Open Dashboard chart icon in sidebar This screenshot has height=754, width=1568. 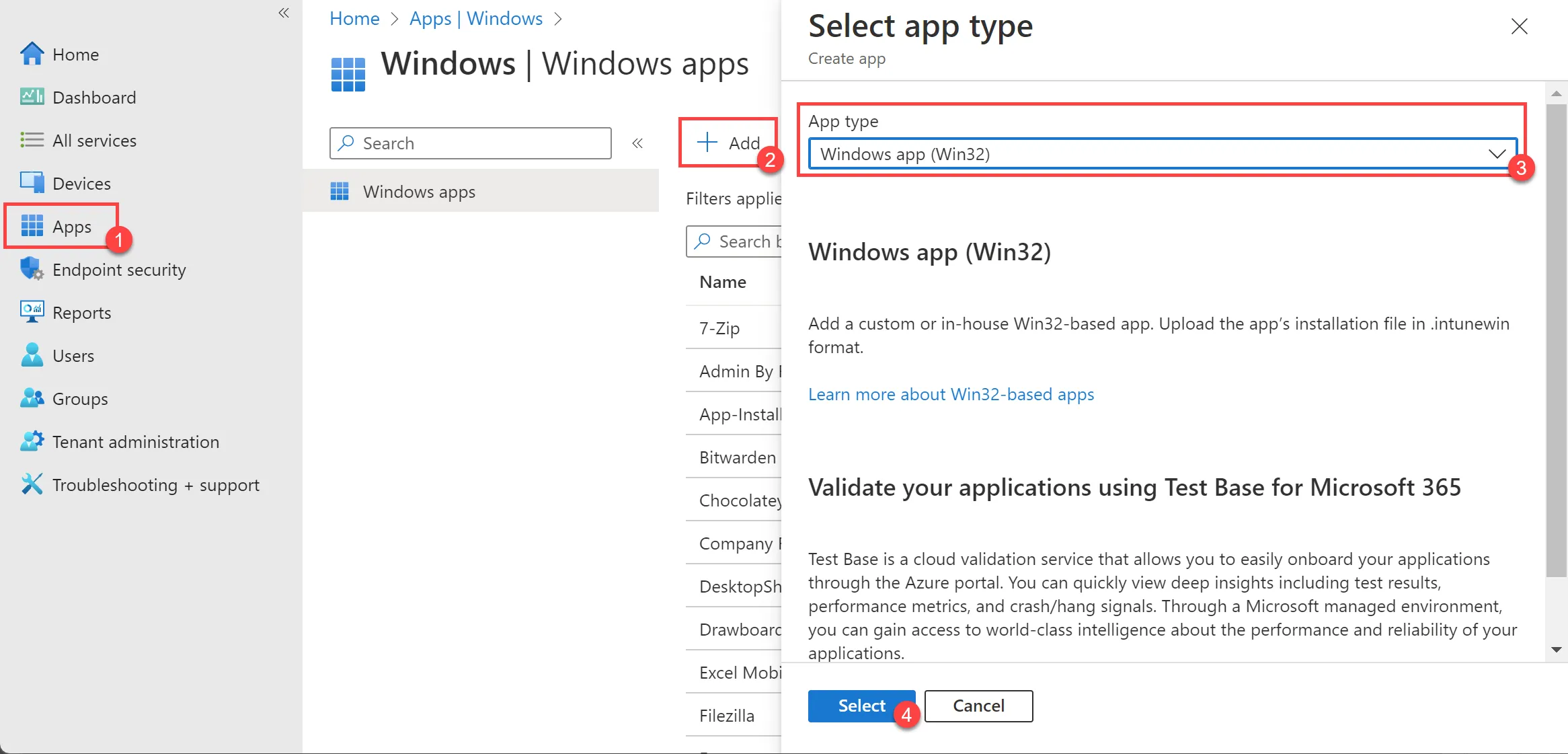(x=32, y=97)
